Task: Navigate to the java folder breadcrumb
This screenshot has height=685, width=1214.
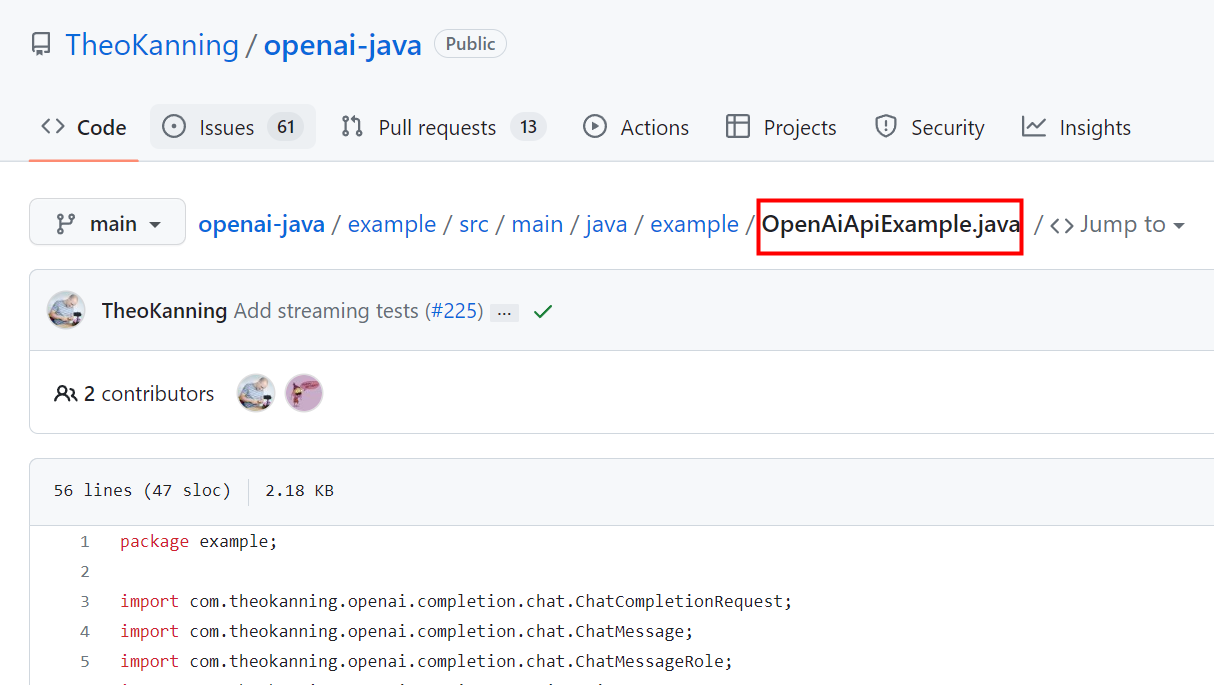Action: 606,224
